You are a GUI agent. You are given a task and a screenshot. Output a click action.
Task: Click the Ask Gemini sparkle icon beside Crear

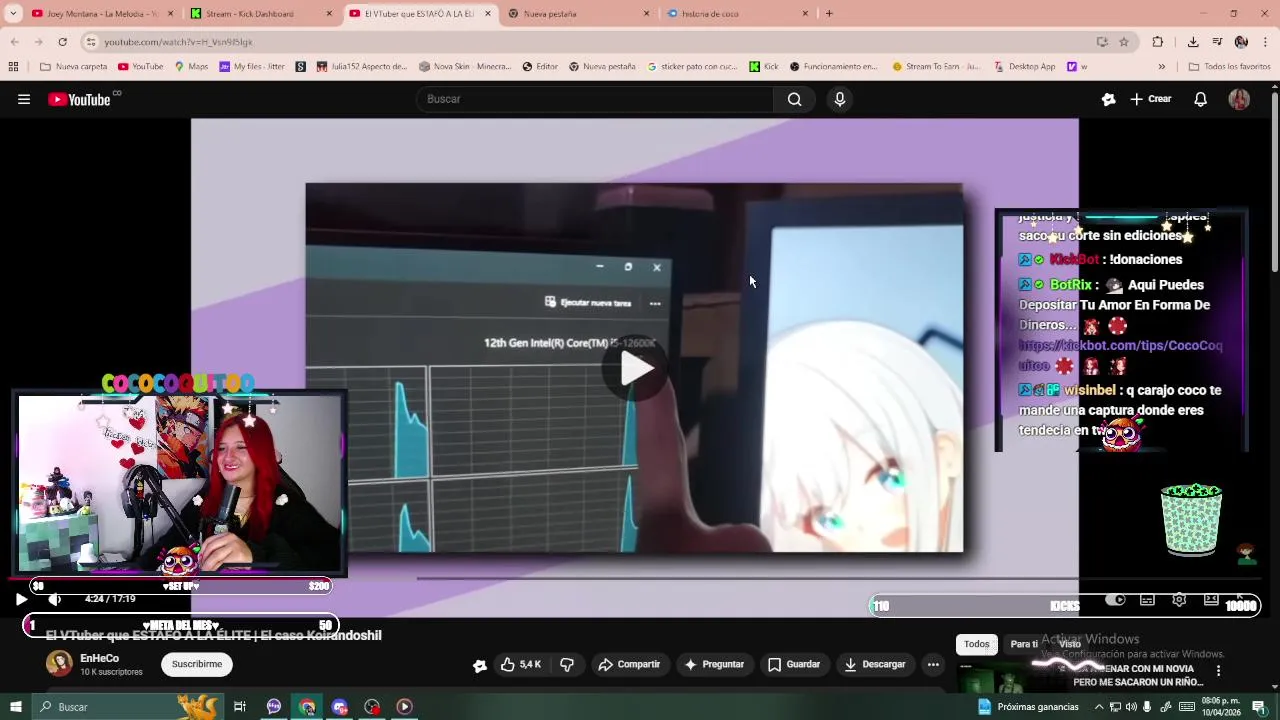[1108, 99]
